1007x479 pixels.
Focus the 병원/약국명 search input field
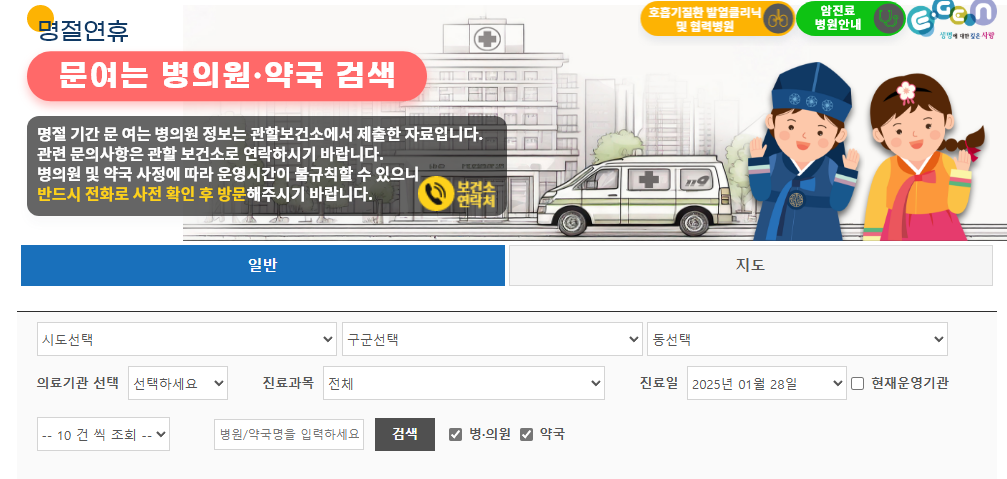[289, 434]
